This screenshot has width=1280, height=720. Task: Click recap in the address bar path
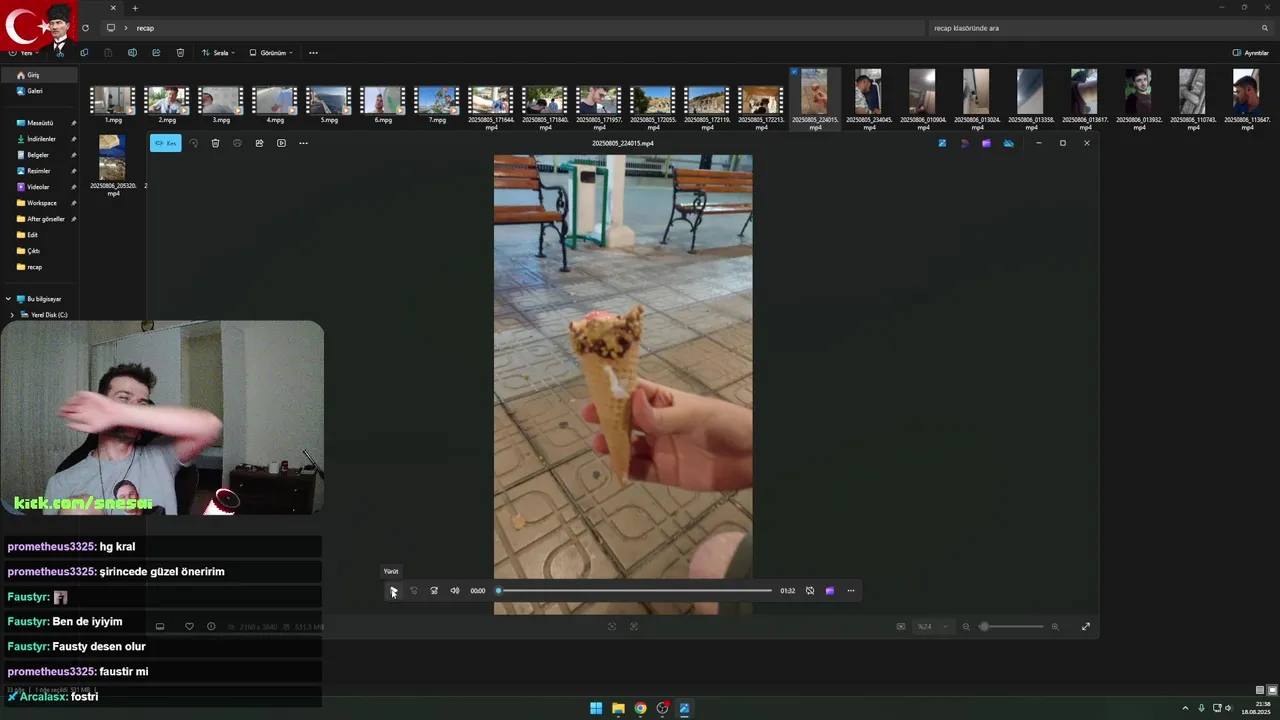[145, 28]
